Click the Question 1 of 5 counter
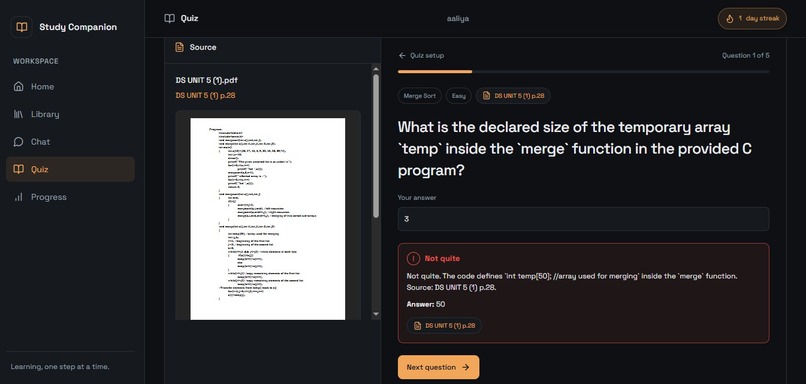The image size is (806, 384). [x=745, y=56]
